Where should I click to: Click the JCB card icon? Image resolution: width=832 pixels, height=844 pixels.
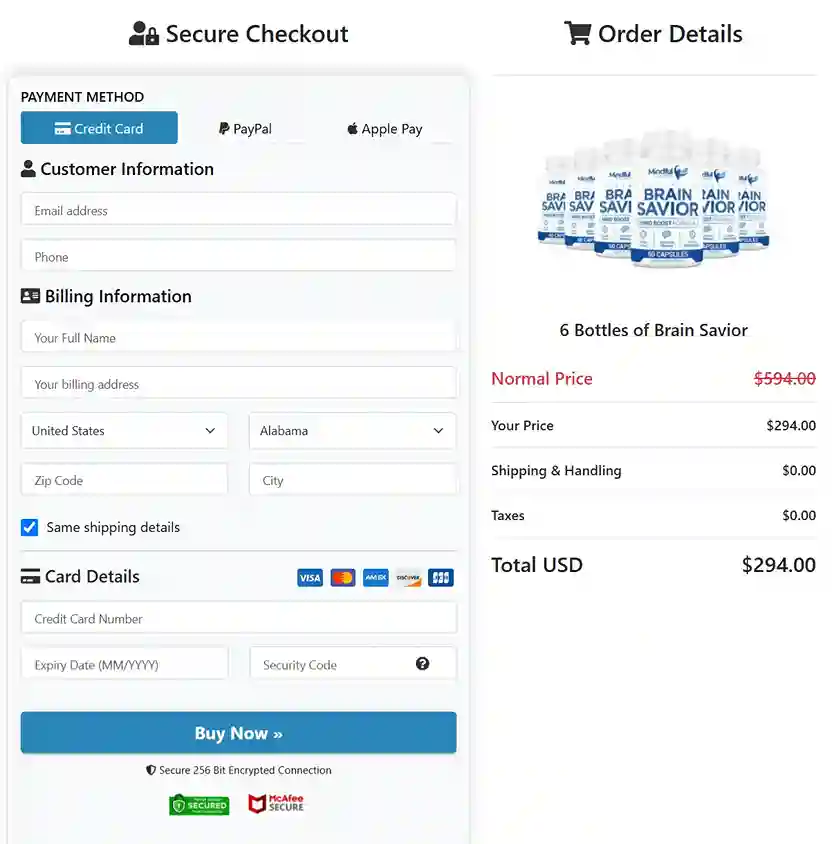[440, 577]
